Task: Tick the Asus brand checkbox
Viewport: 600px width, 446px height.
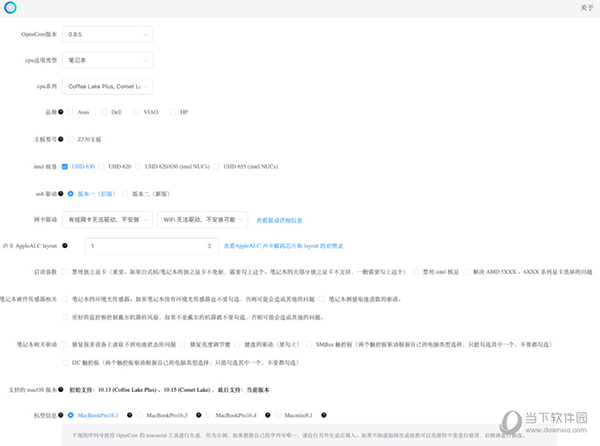Action: coord(70,112)
